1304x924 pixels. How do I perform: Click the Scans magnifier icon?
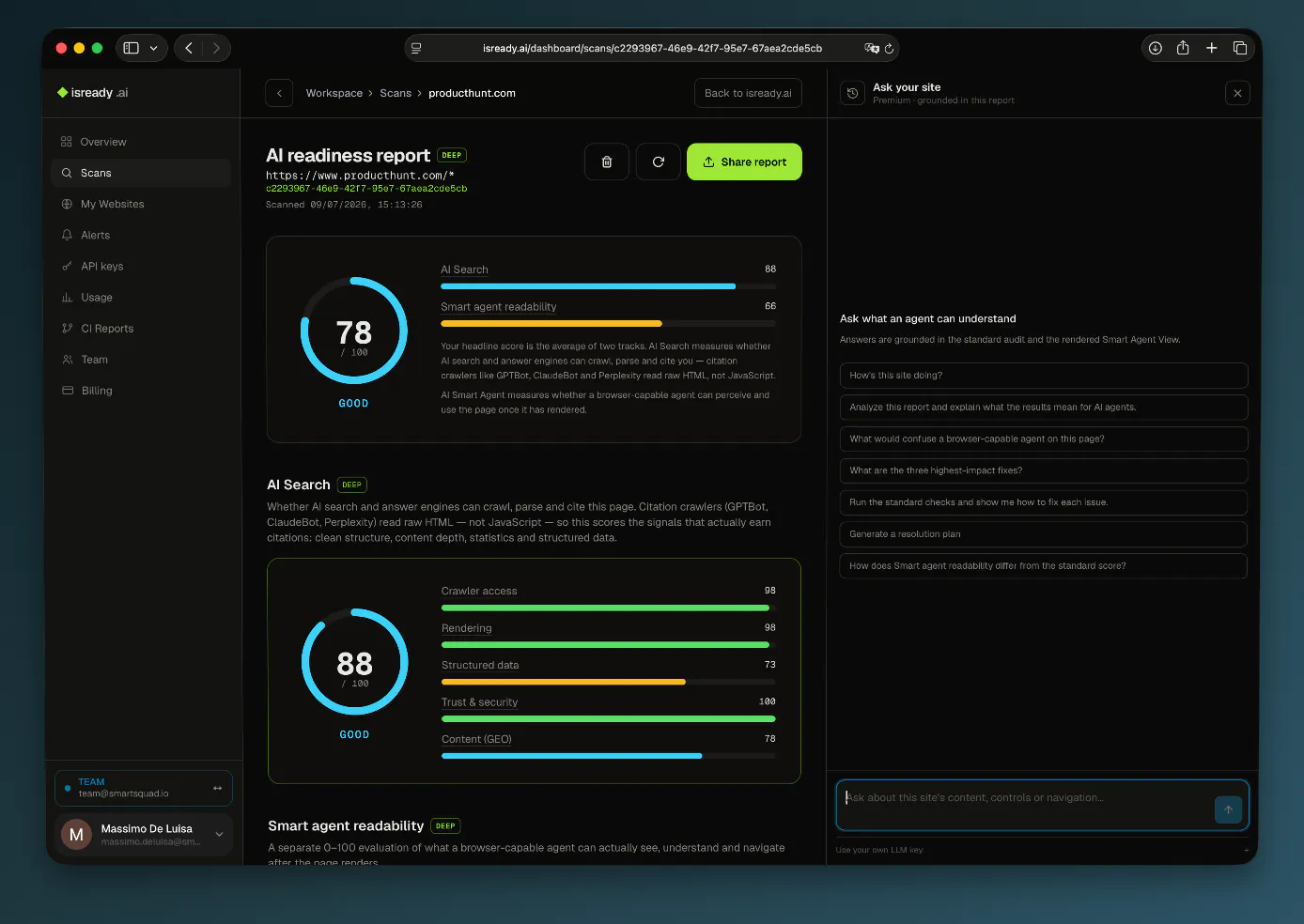pyautogui.click(x=67, y=173)
